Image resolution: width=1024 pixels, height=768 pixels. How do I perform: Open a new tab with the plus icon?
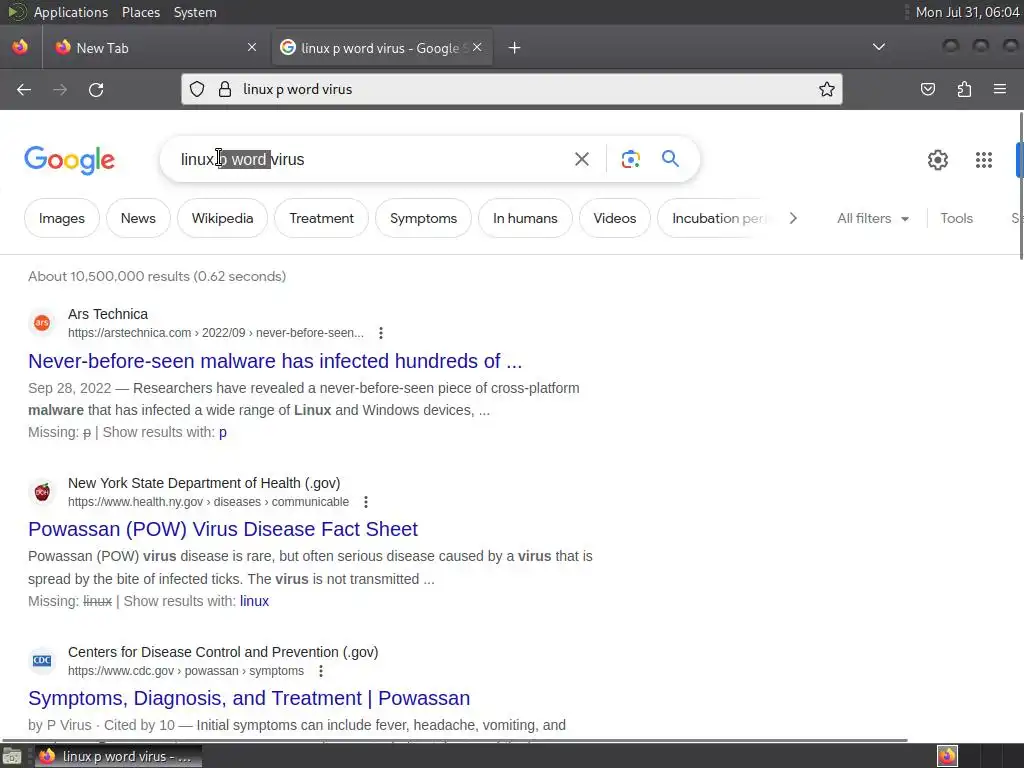(515, 48)
